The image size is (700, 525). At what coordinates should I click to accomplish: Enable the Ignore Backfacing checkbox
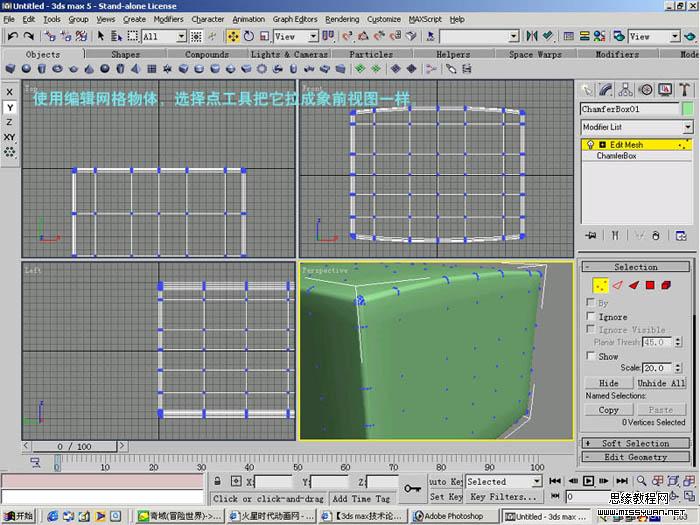(x=591, y=316)
